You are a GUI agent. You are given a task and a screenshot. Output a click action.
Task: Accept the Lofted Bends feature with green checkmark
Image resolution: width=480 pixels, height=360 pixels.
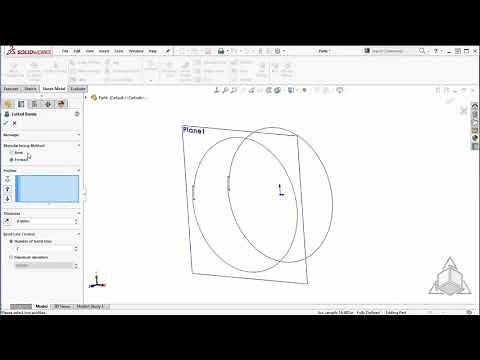5,123
